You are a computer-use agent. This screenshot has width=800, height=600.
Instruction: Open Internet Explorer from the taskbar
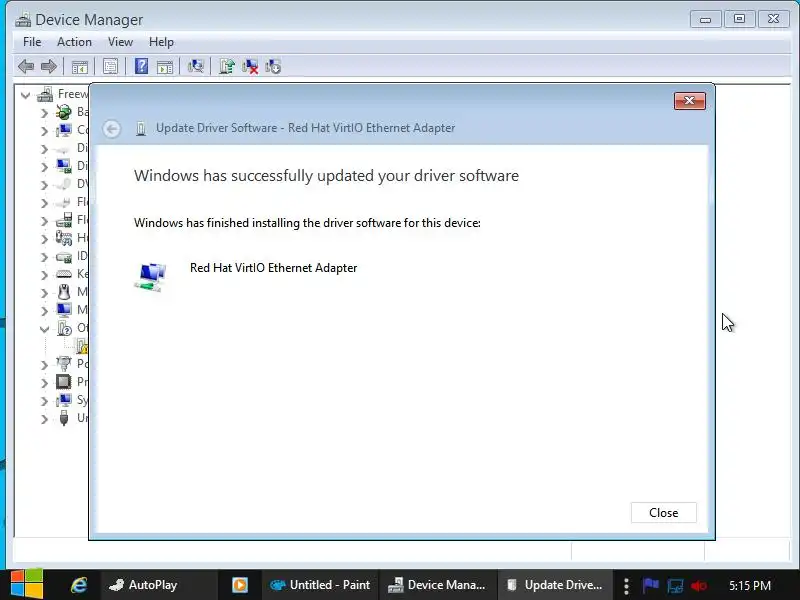(x=79, y=585)
